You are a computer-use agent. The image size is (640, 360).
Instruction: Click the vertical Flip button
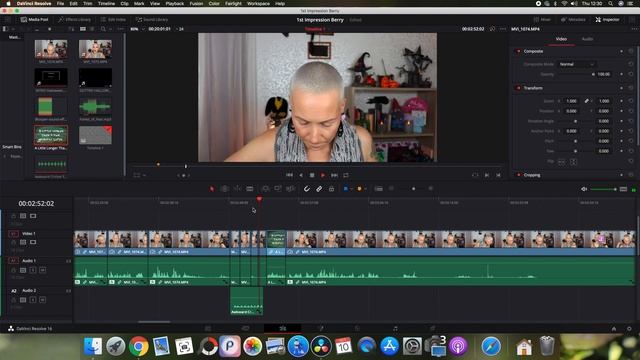[573, 162]
